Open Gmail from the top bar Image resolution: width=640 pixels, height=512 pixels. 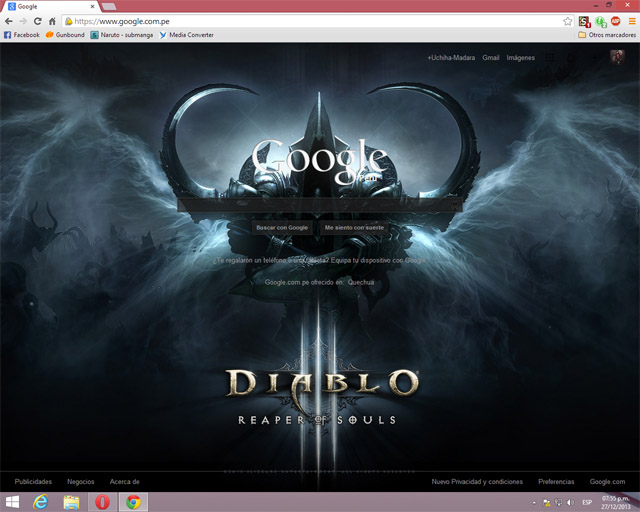tap(491, 58)
